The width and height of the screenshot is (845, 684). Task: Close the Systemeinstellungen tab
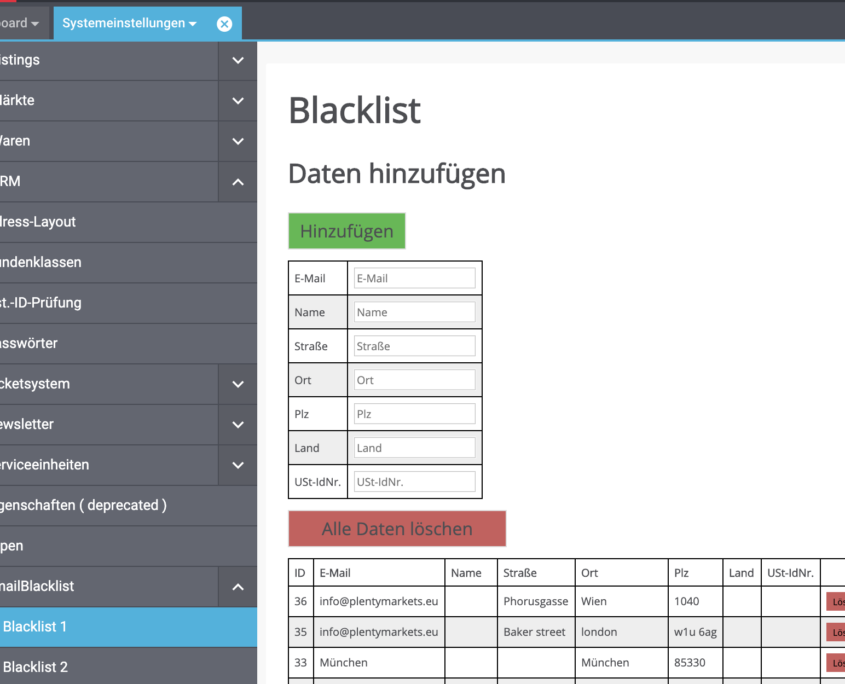(x=224, y=24)
